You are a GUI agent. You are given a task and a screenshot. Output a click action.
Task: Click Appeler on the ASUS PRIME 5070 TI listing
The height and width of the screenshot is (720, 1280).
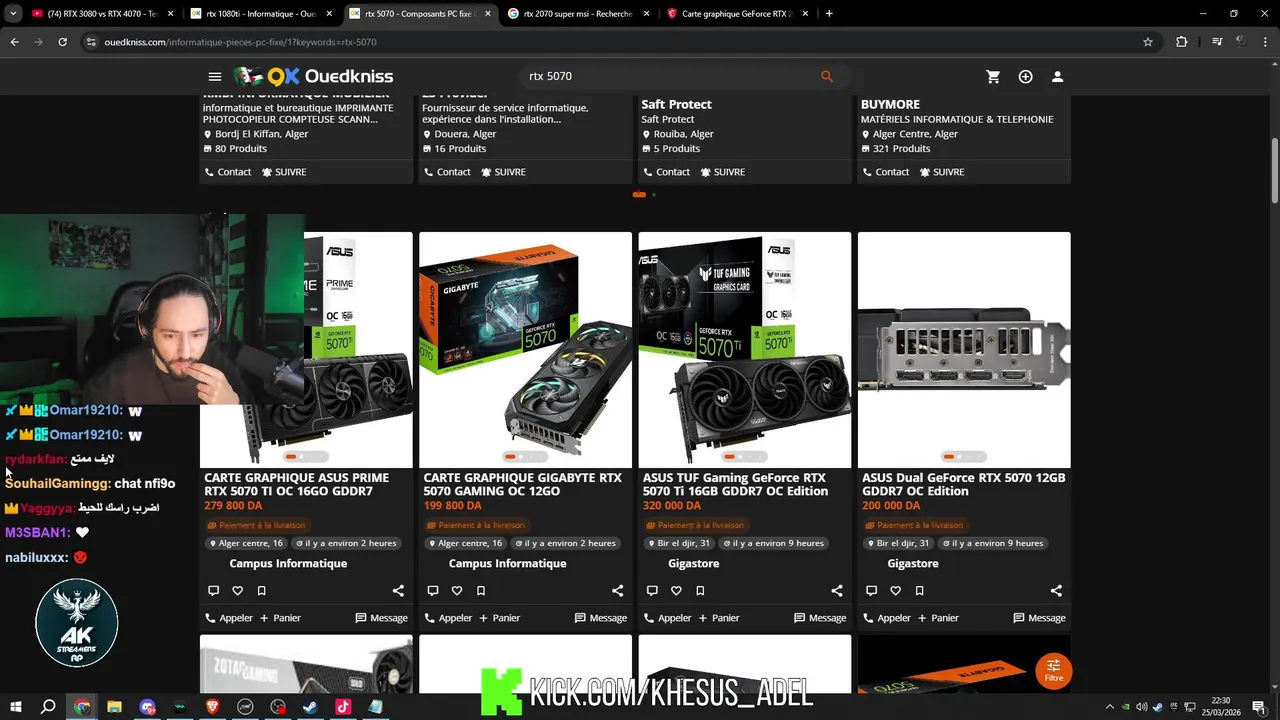click(229, 618)
